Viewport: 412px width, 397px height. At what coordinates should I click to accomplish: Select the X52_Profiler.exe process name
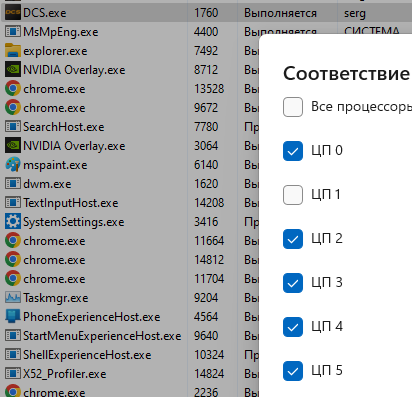65,374
